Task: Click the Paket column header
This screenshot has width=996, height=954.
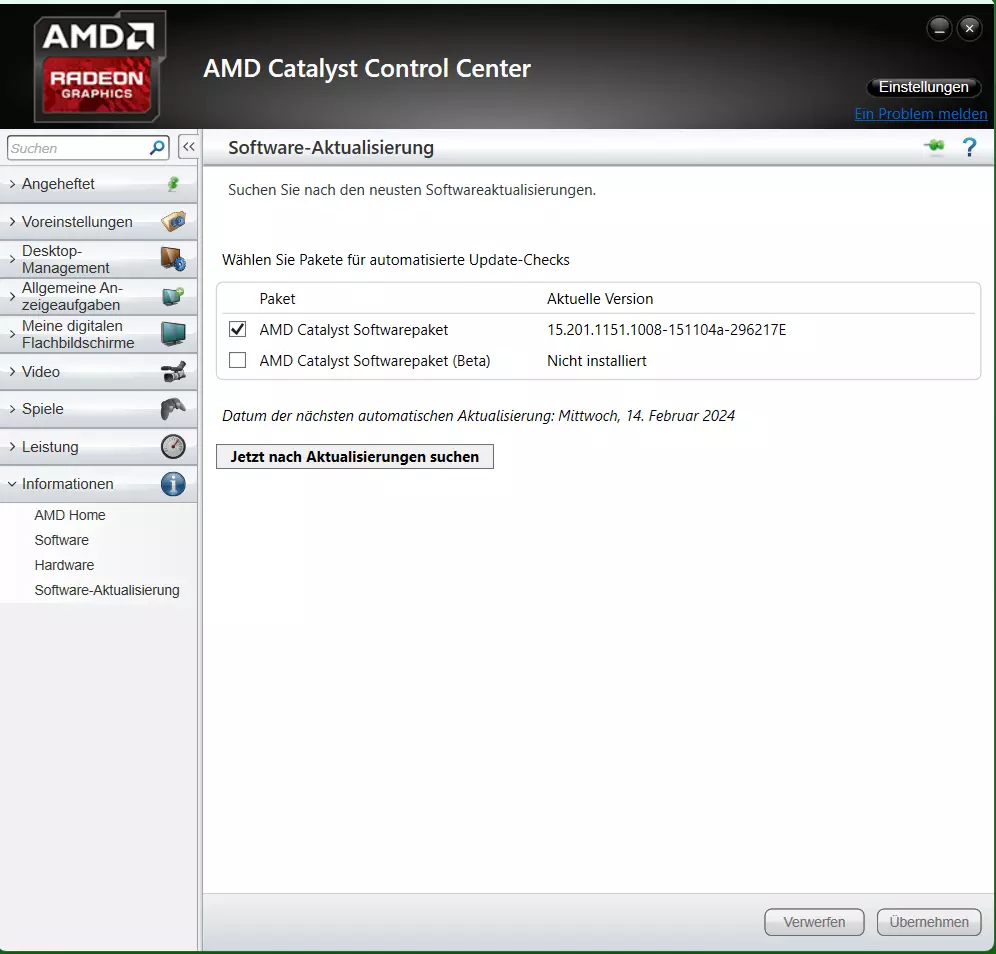Action: (x=278, y=299)
